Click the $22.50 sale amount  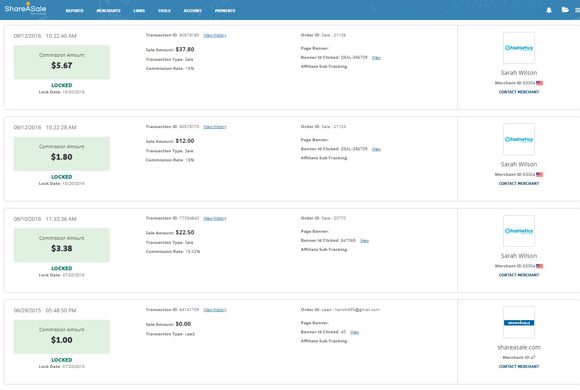click(x=185, y=232)
